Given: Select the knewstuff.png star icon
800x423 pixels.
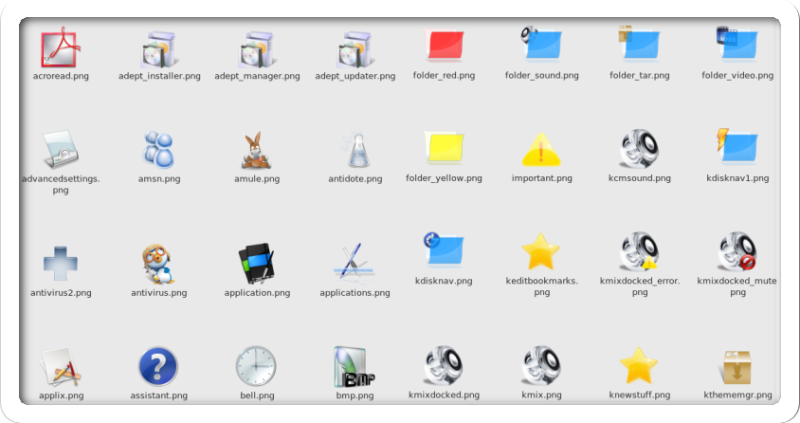Looking at the screenshot, I should pyautogui.click(x=638, y=366).
